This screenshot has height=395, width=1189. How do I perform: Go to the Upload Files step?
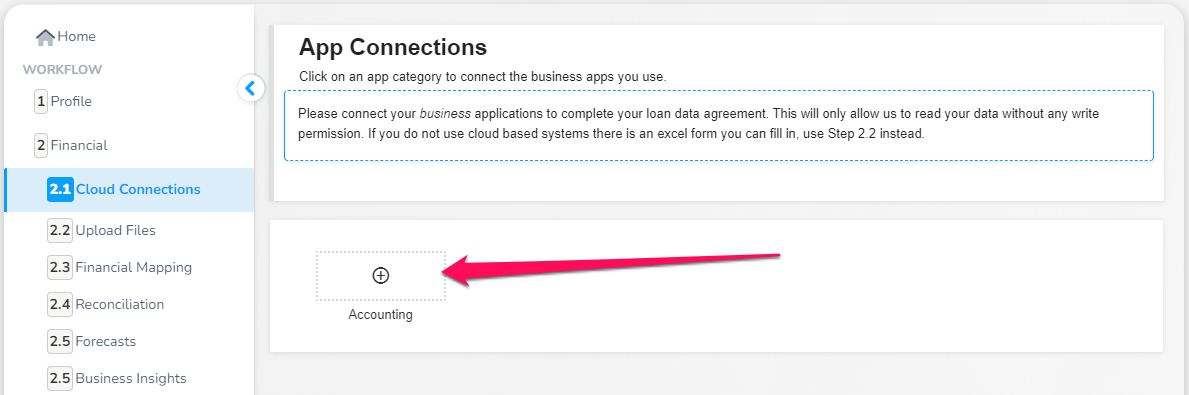tap(116, 230)
